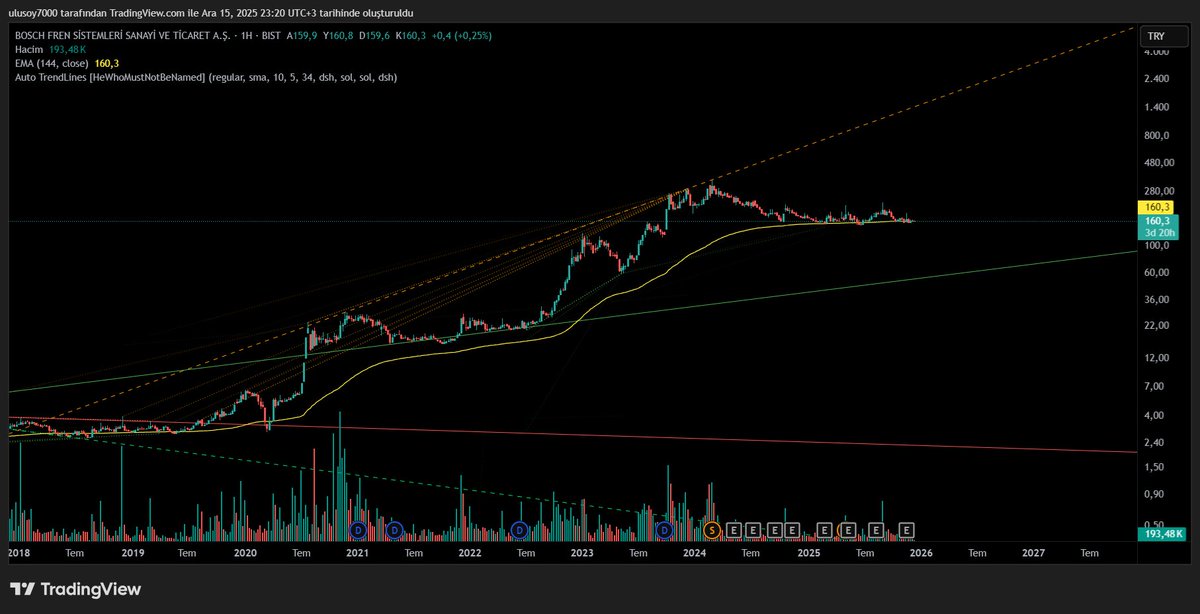Click the 2024 time axis label
The height and width of the screenshot is (614, 1200).
coord(695,552)
